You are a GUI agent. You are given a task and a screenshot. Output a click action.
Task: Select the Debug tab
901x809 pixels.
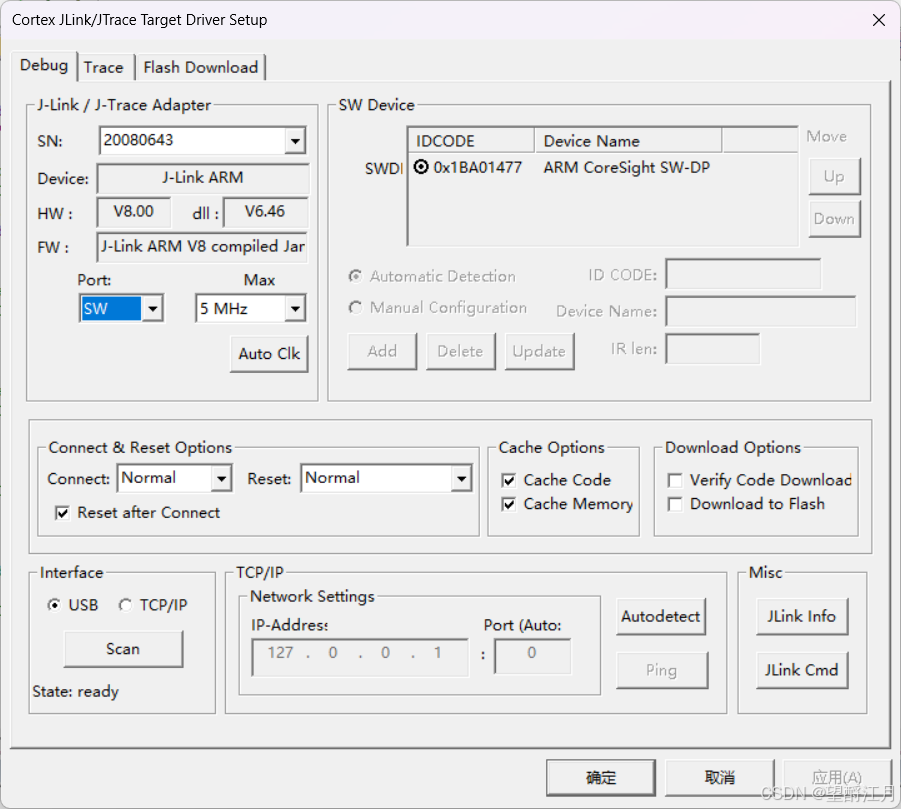44,65
